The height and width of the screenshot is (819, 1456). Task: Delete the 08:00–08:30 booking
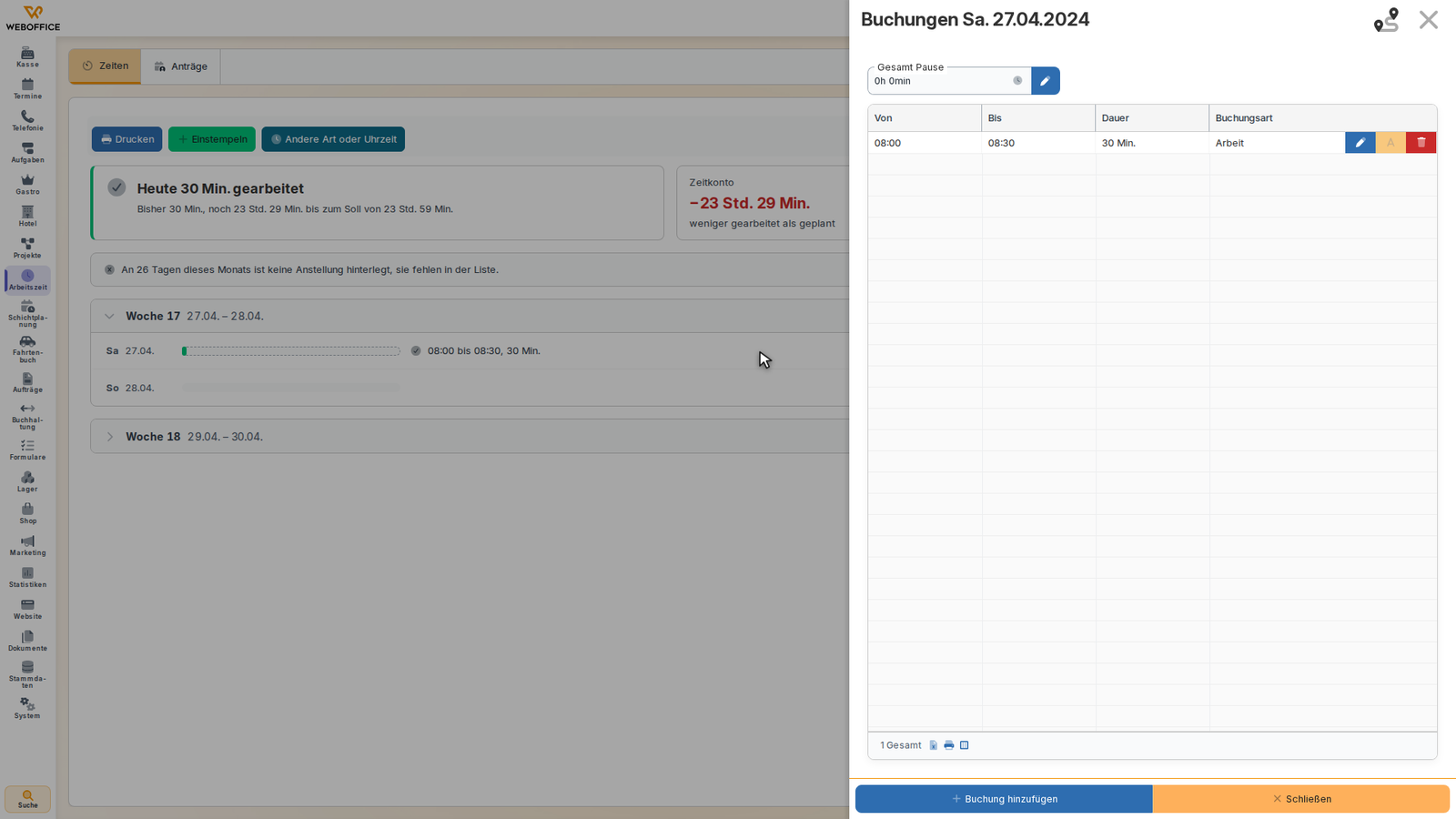click(x=1421, y=143)
